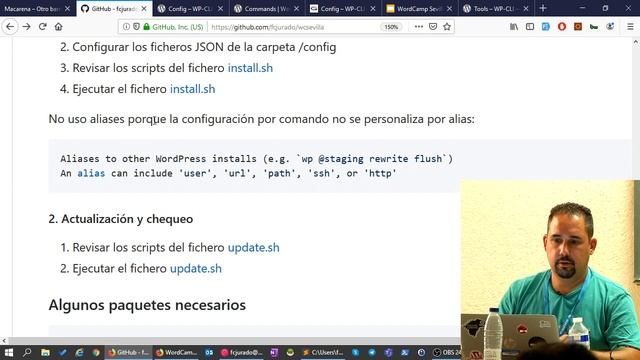The height and width of the screenshot is (360, 640).
Task: Open the page actions three-dot menu
Action: [419, 27]
